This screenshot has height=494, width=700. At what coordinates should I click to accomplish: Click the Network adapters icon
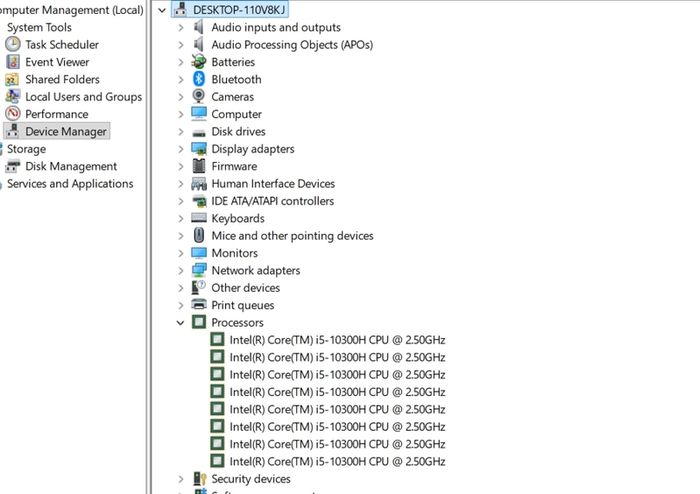coord(199,270)
